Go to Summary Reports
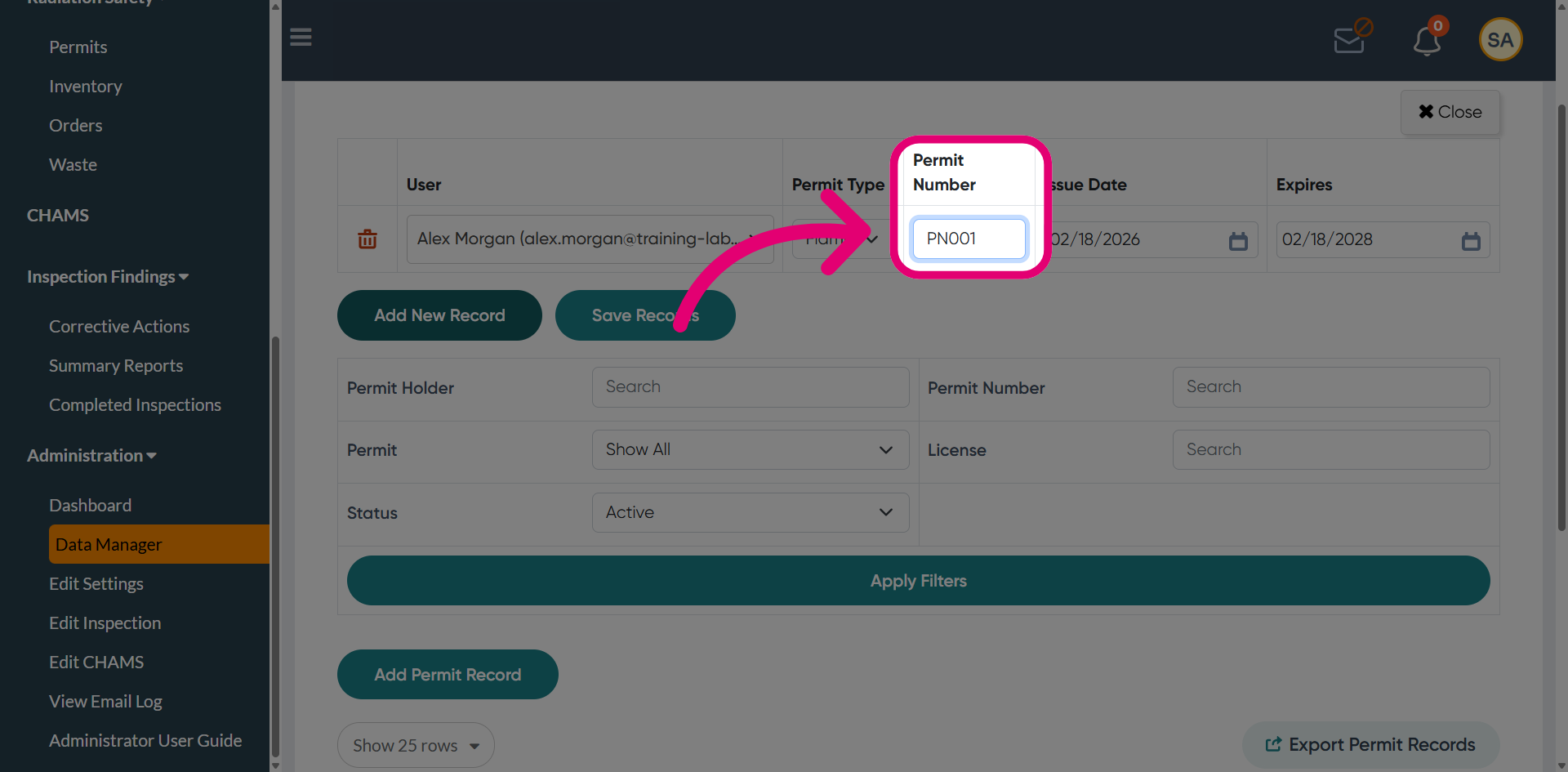Screen dimensions: 1568x772 click(116, 366)
